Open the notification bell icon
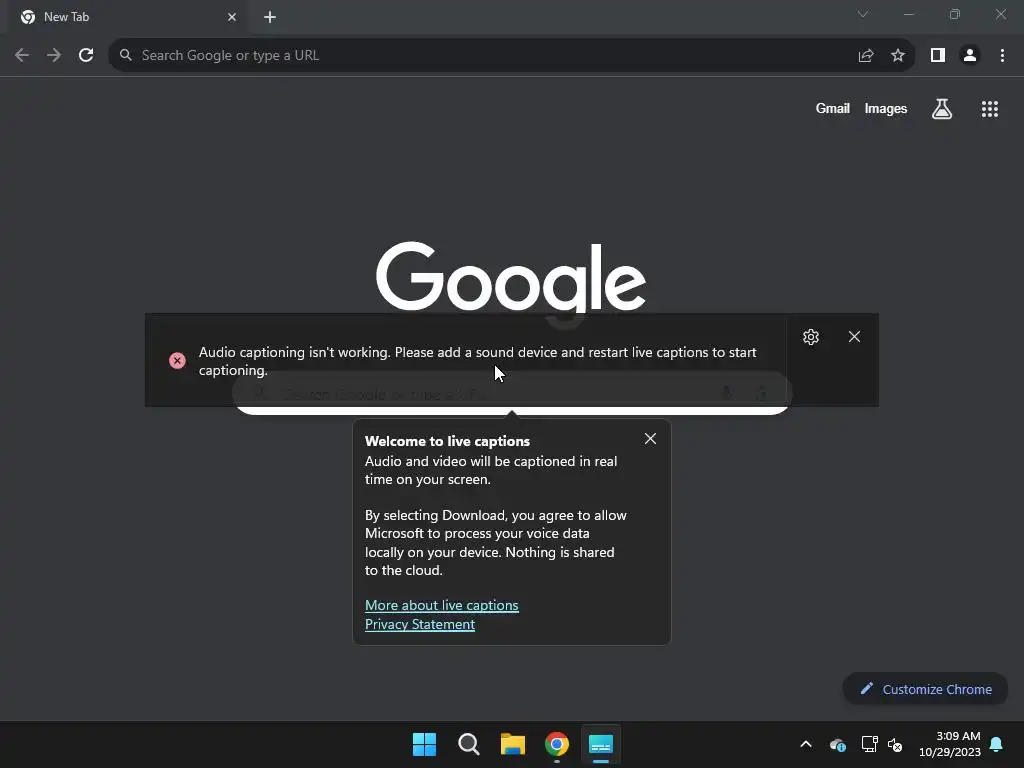Screen dimensions: 1024x768 pos(997,744)
